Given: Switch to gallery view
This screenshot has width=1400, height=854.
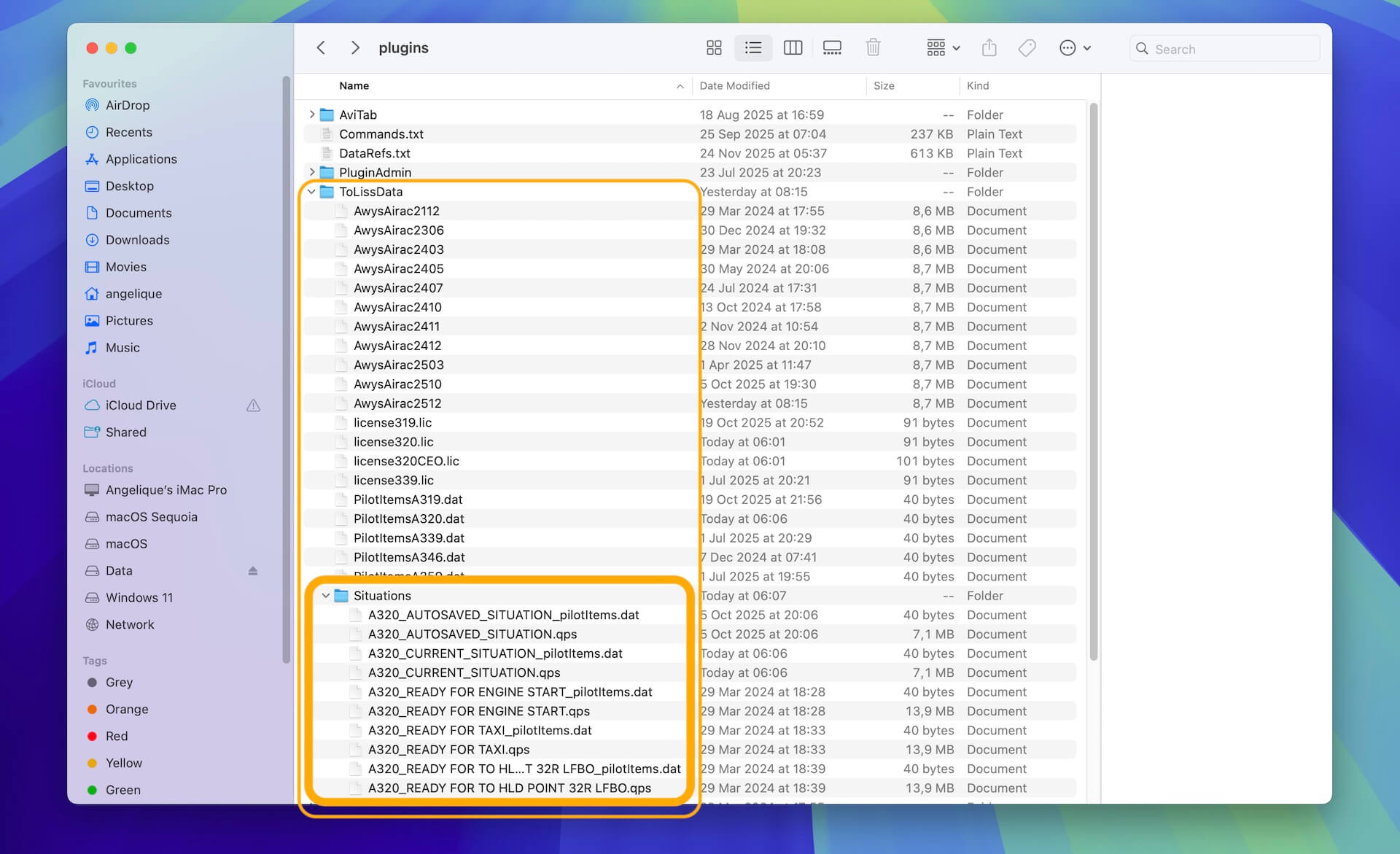Looking at the screenshot, I should [x=832, y=48].
